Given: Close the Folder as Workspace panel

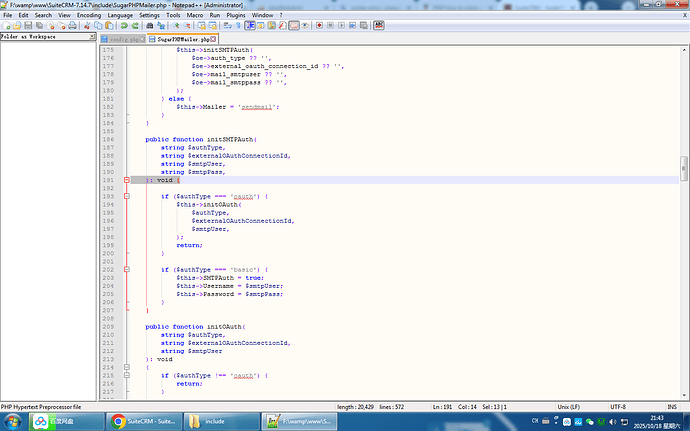Looking at the screenshot, I should tap(93, 37).
